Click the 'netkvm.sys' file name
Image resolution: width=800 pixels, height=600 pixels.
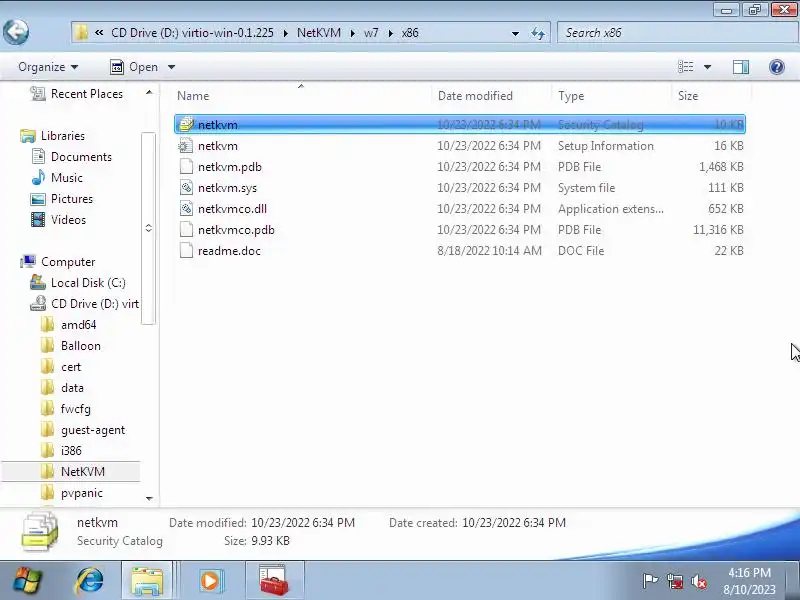[x=228, y=188]
